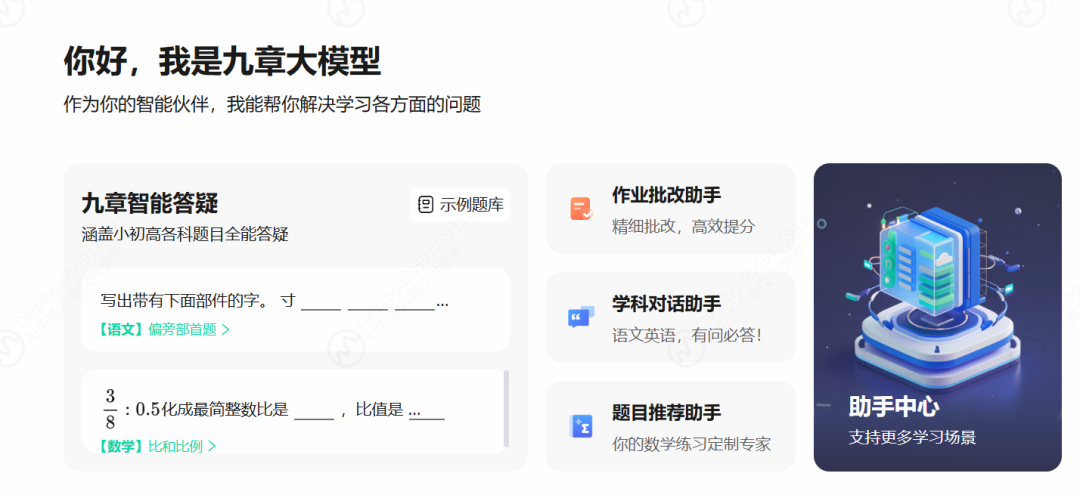The width and height of the screenshot is (1080, 498).
Task: Expand chevron next to 偏旁部首题
Action: pos(226,329)
